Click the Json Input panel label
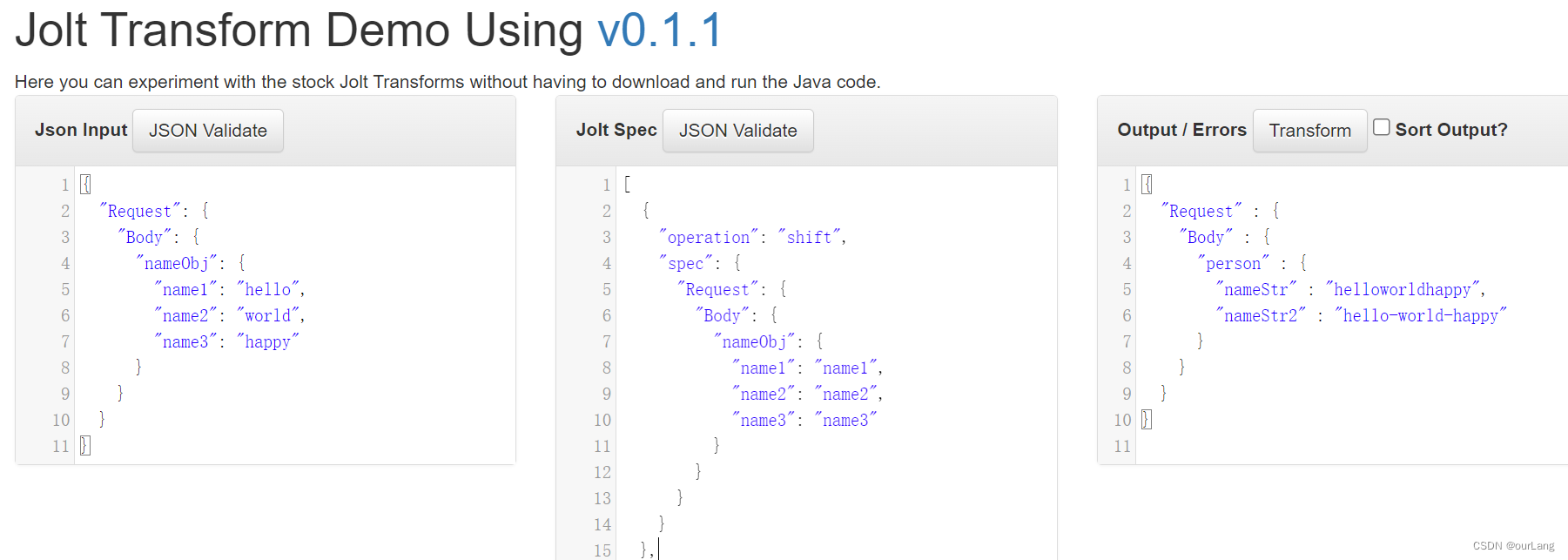This screenshot has height=560, width=1568. [81, 130]
